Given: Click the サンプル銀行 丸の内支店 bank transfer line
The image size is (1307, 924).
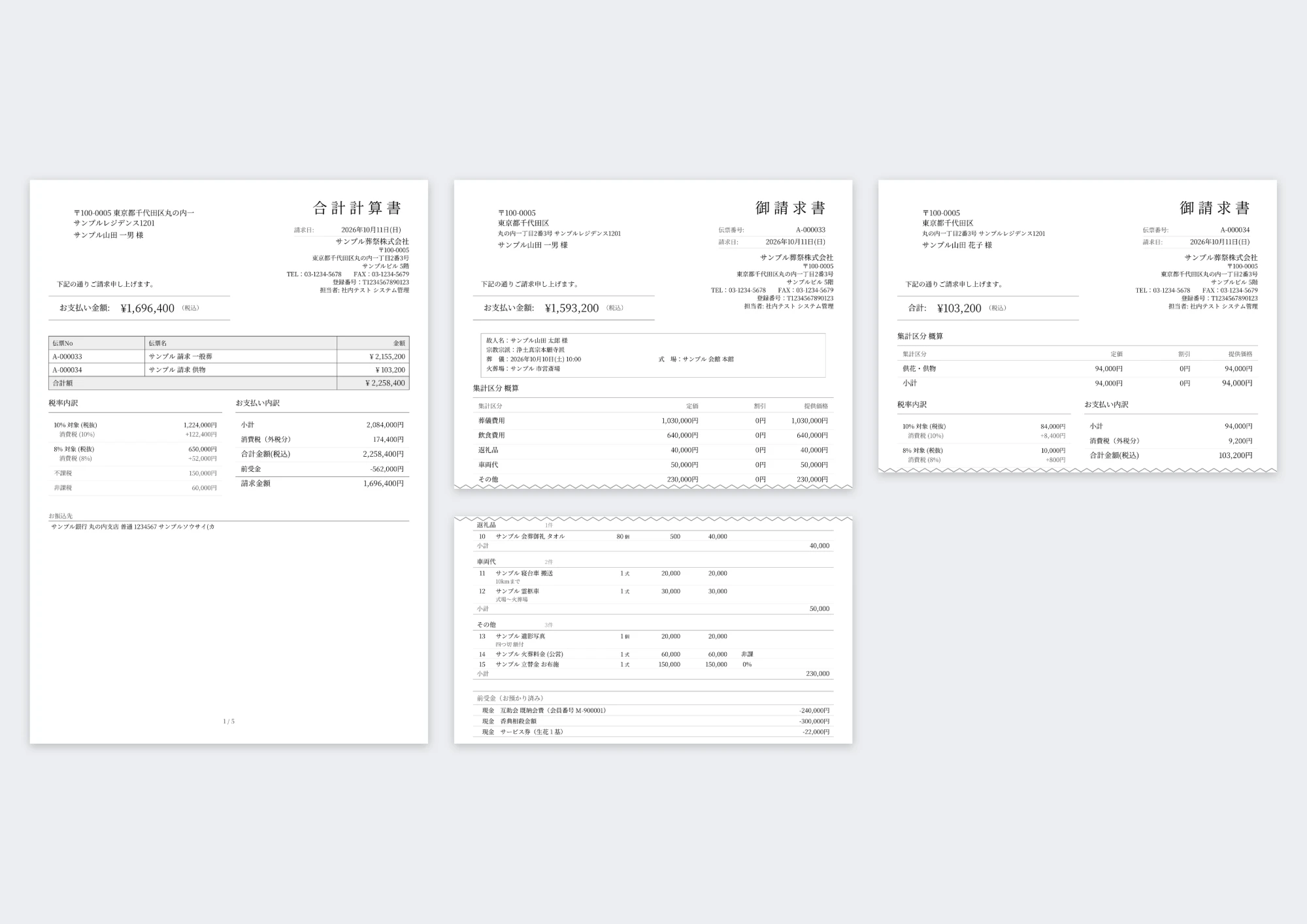Looking at the screenshot, I should 133,527.
